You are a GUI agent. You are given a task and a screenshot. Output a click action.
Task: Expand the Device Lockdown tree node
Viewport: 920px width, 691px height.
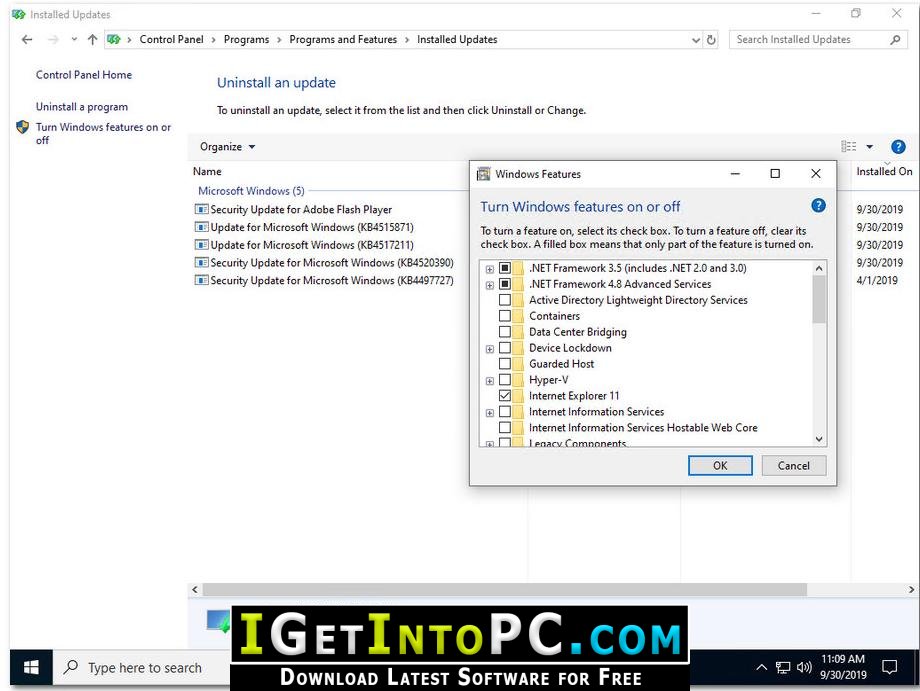[x=489, y=349]
